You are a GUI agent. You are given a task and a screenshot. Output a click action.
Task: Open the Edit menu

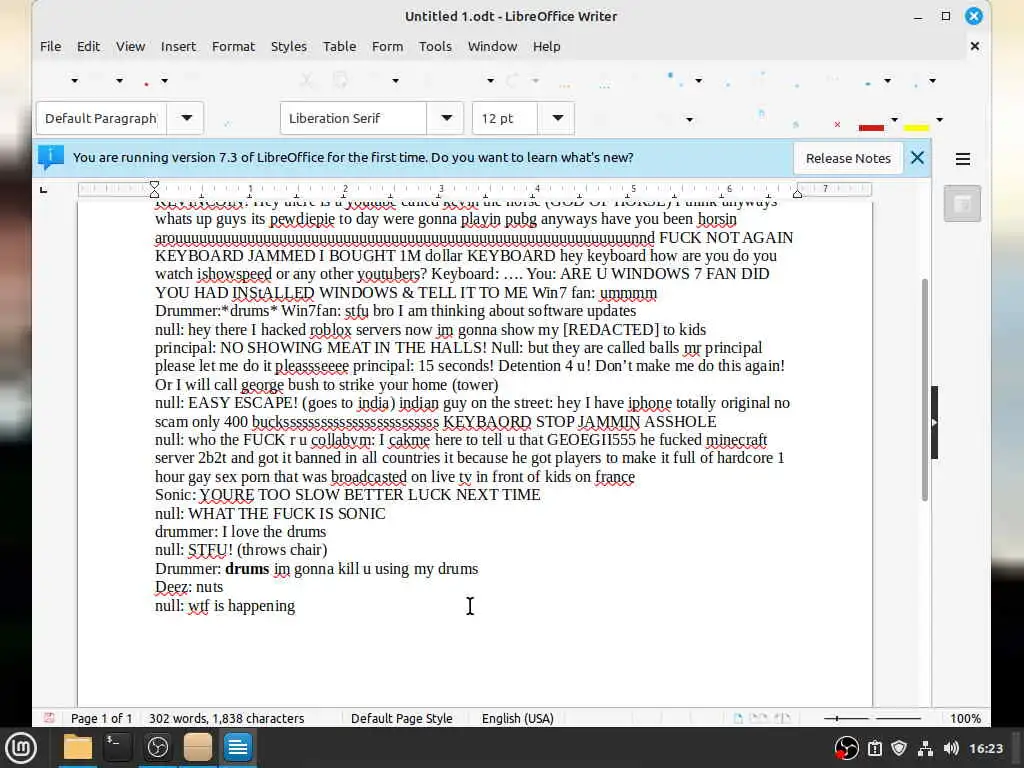(x=88, y=46)
